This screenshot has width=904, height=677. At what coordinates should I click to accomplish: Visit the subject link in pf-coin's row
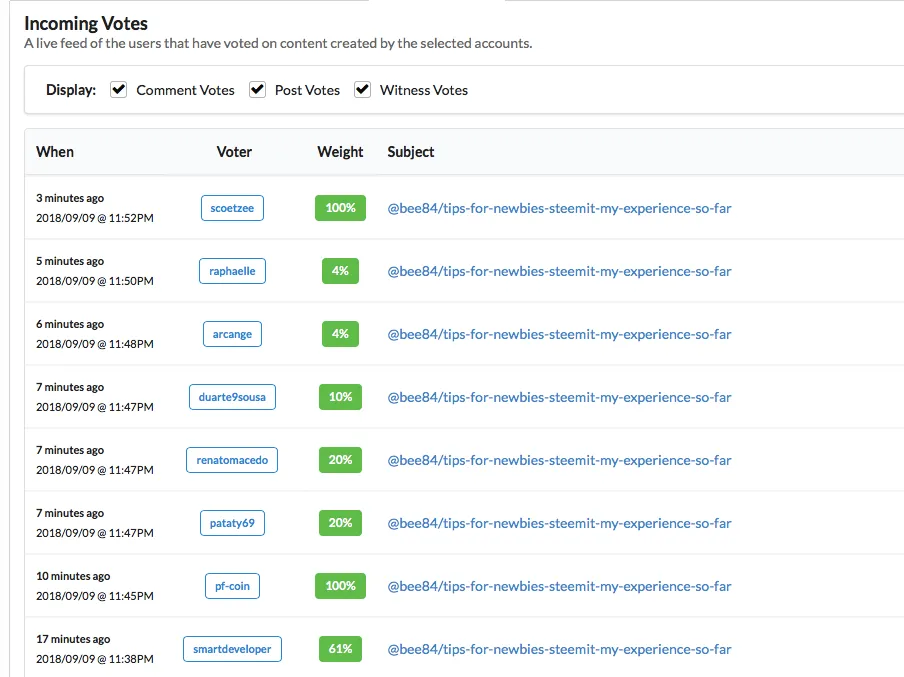559,586
